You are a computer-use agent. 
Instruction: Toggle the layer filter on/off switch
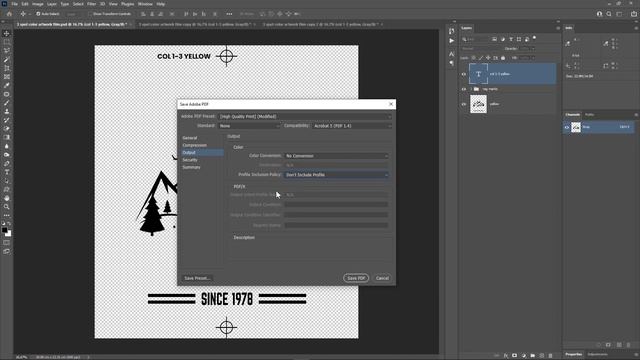[534, 38]
